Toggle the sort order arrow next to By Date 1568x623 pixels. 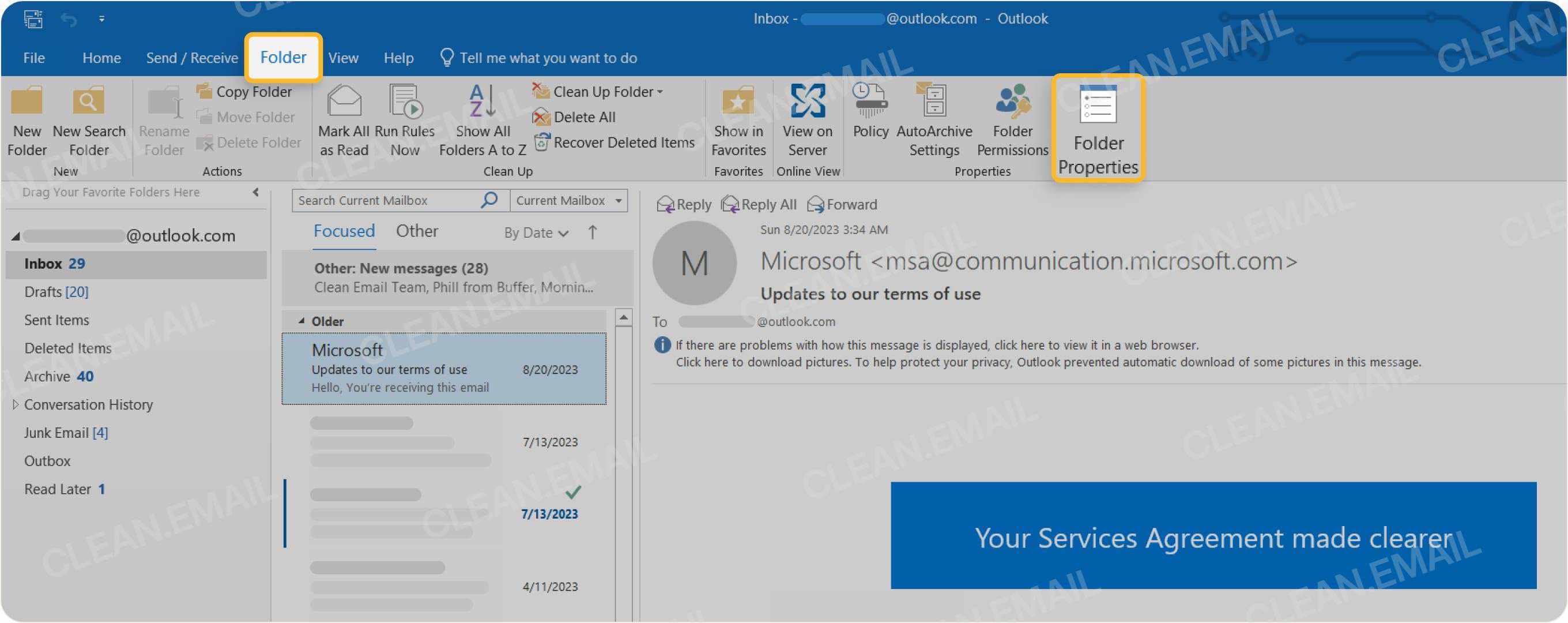pyautogui.click(x=591, y=232)
